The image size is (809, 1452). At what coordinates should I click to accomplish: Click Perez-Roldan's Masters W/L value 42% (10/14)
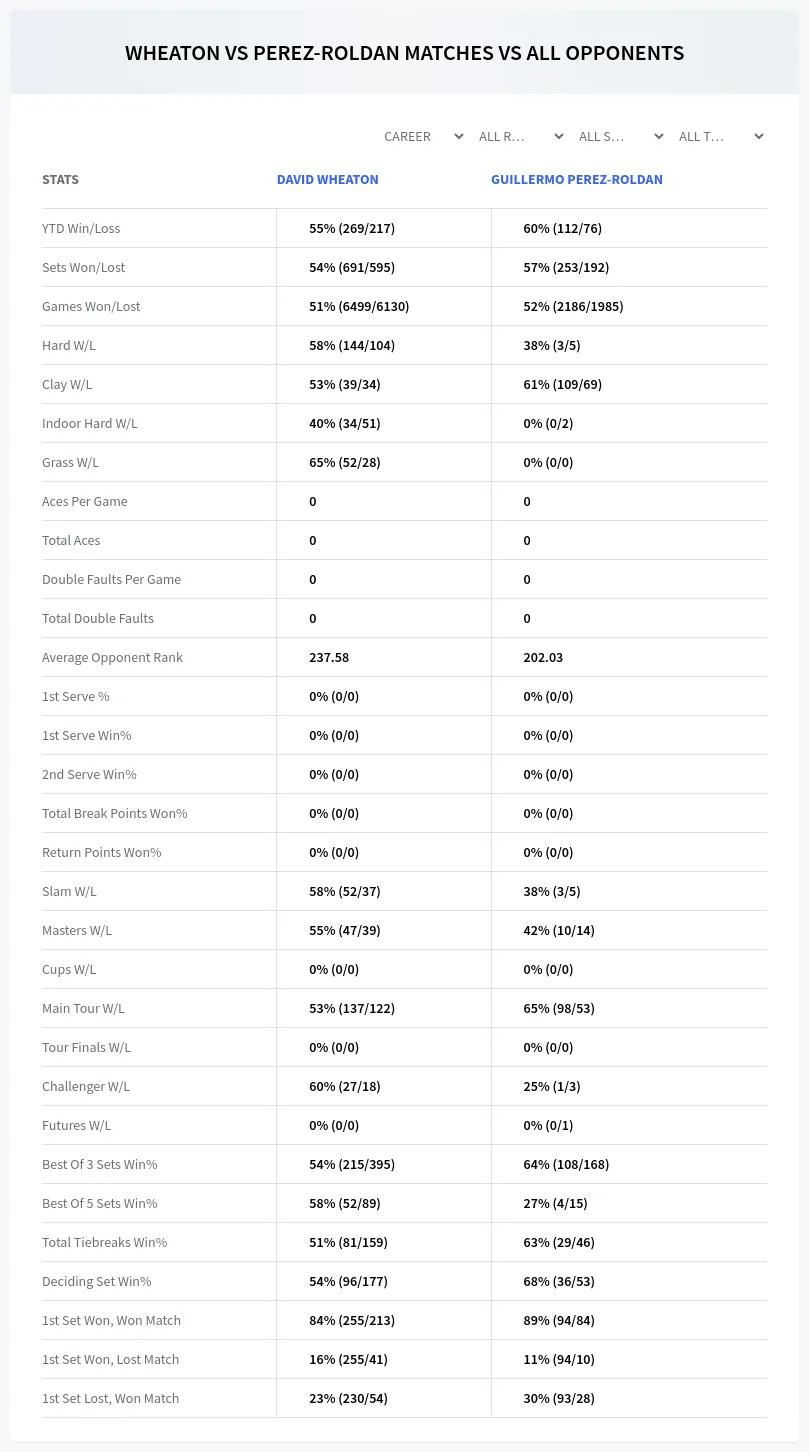[x=559, y=930]
